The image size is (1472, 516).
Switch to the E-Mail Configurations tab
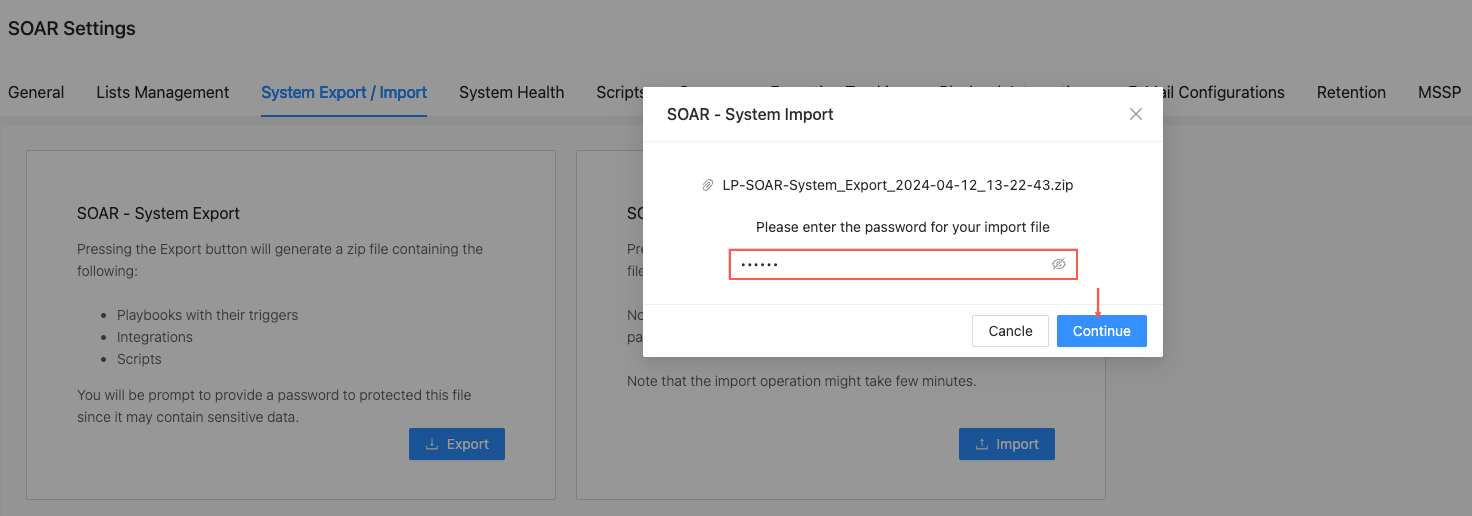pos(1224,92)
